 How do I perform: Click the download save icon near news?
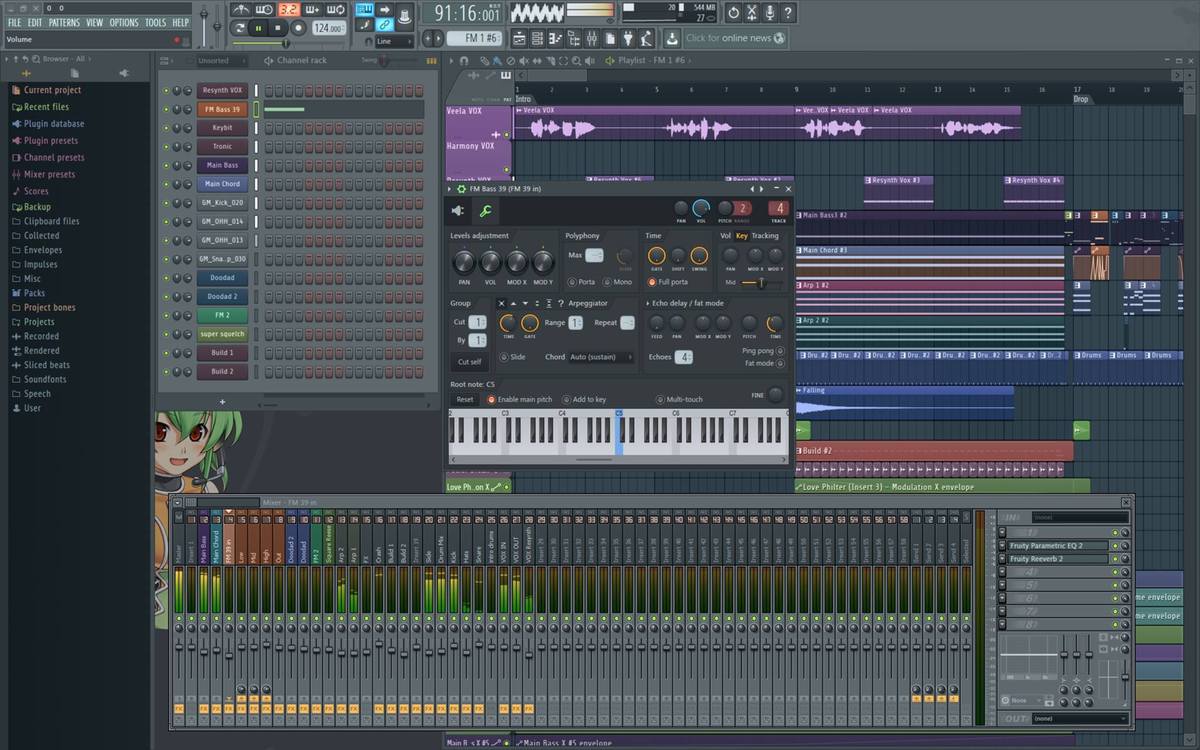(672, 38)
